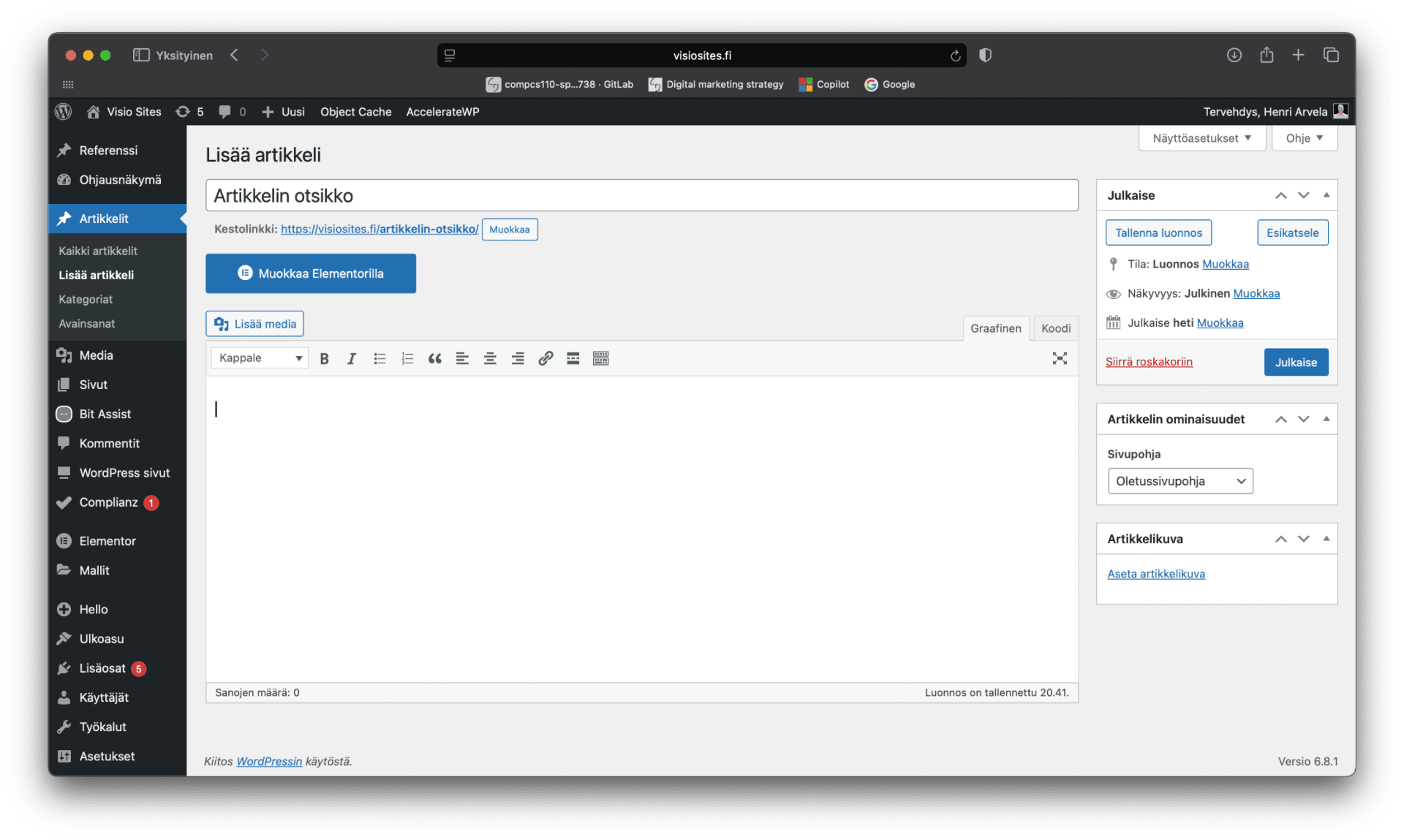Screen dimensions: 1404x840
Task: Click the insert link icon
Action: pyautogui.click(x=546, y=358)
